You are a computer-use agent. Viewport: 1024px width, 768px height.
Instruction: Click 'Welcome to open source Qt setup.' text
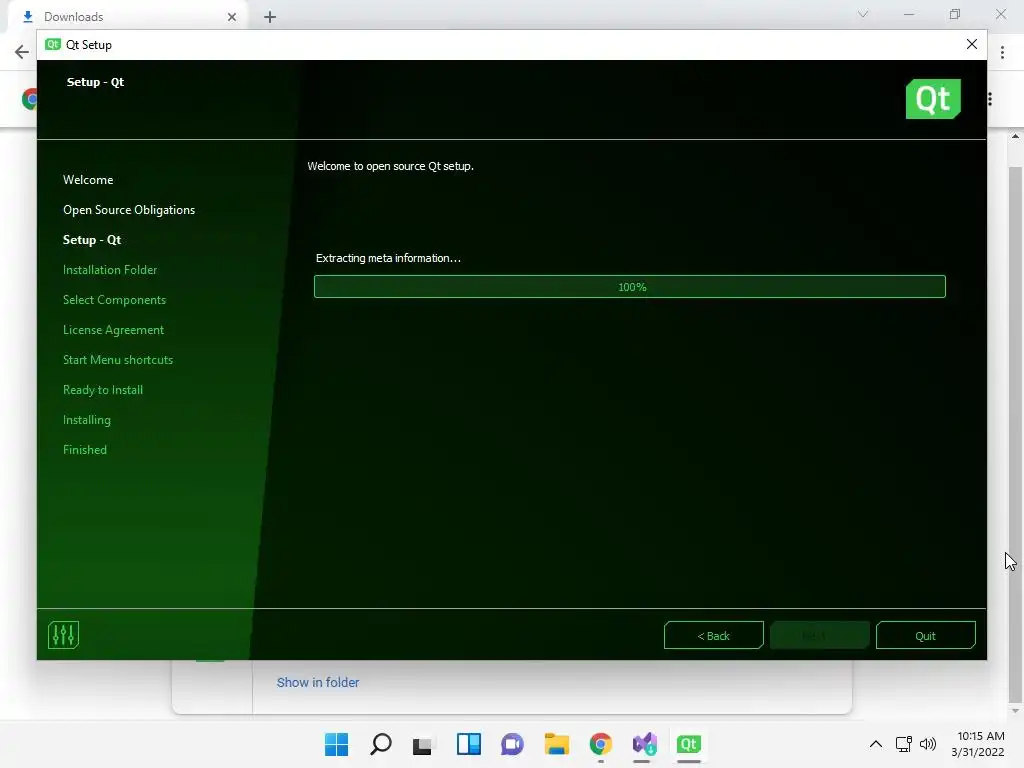point(391,166)
